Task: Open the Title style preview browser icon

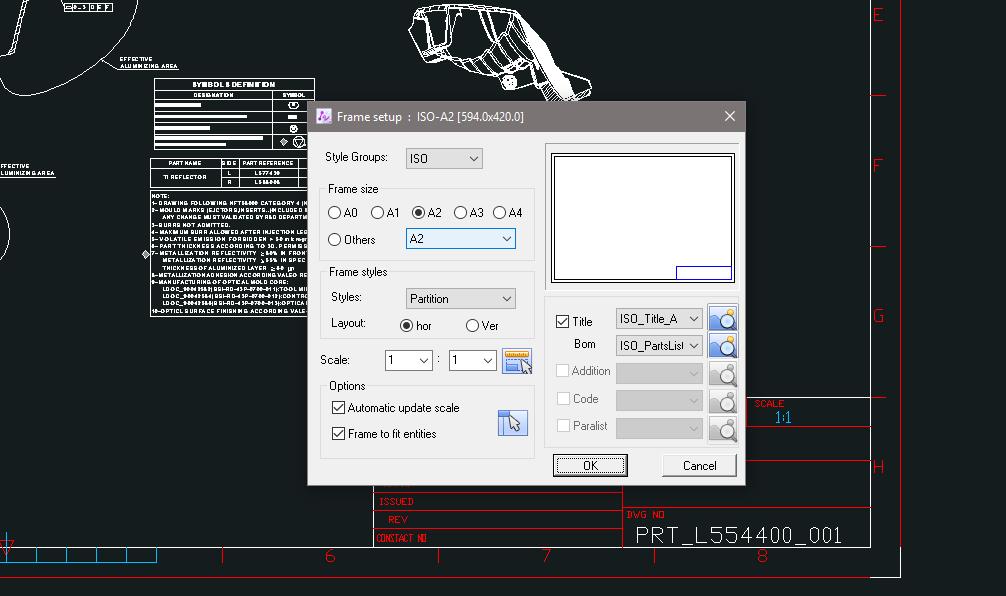Action: [723, 317]
